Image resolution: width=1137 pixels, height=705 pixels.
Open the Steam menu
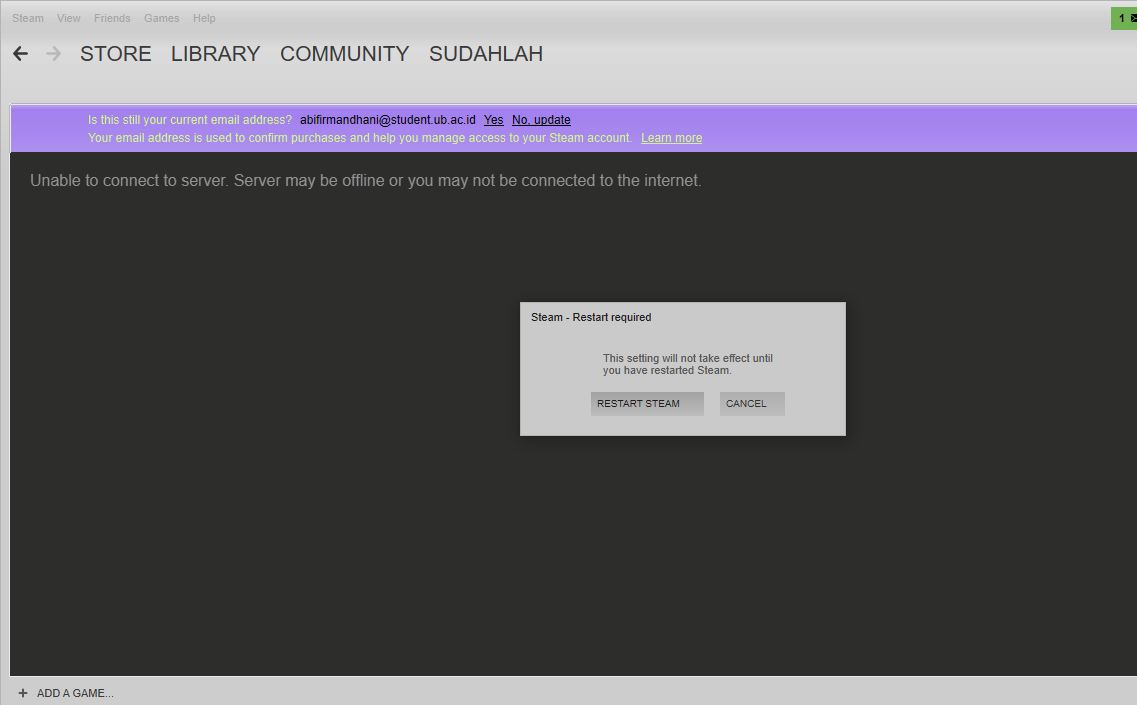tap(28, 18)
